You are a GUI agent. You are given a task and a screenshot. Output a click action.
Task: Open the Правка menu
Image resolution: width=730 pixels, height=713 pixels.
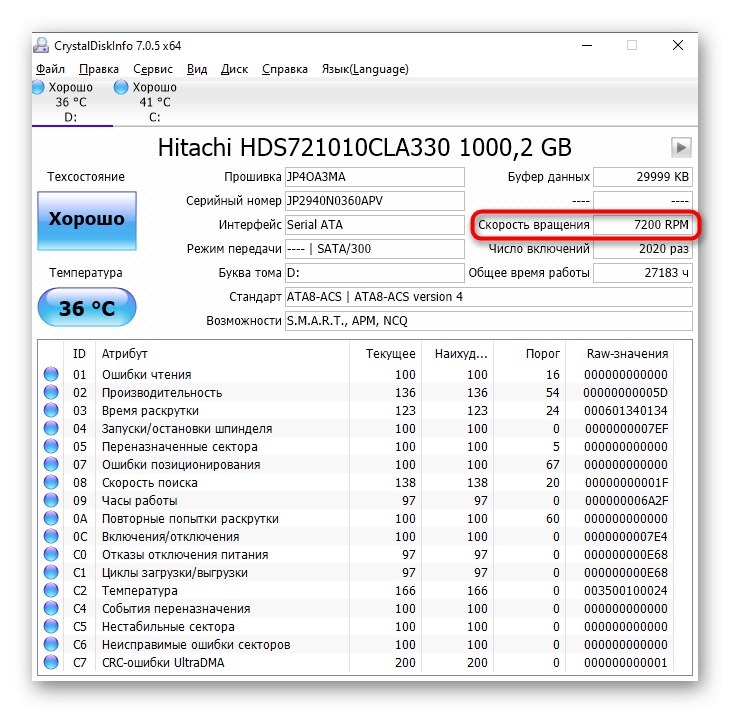pos(99,69)
